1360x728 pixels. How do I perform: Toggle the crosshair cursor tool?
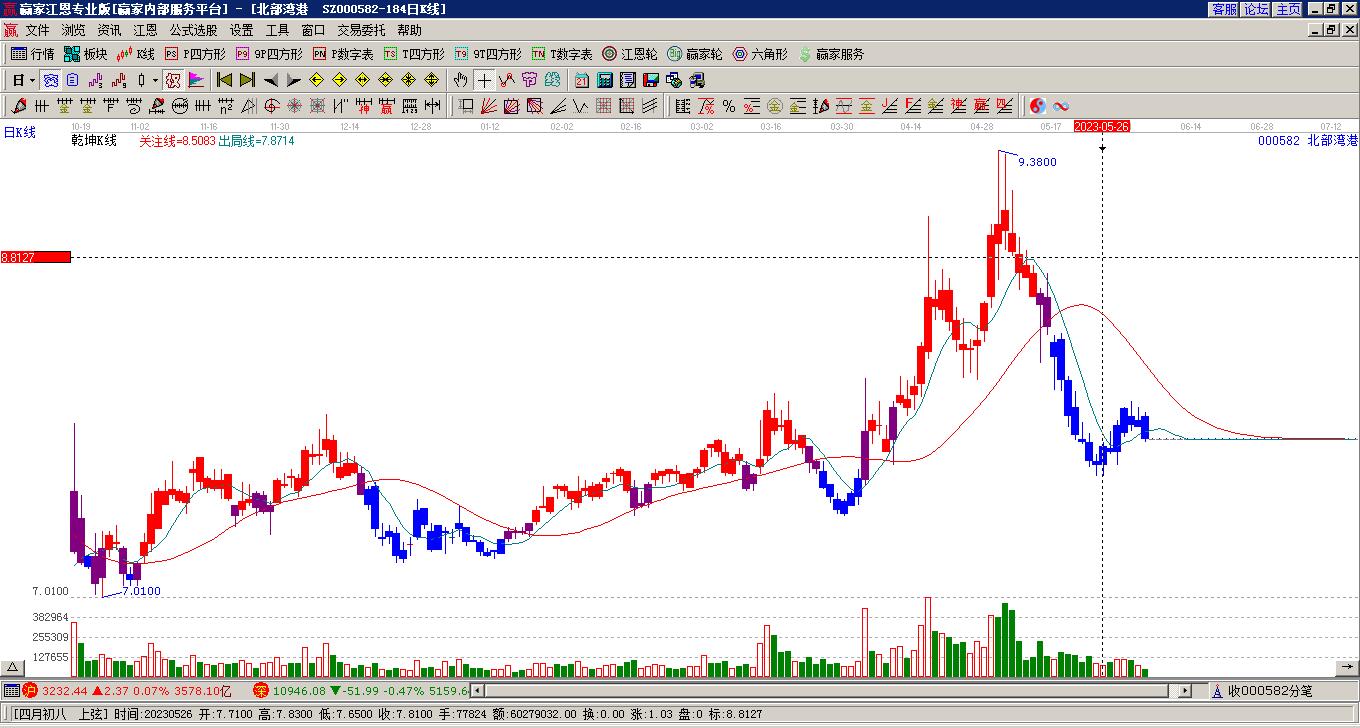[484, 80]
